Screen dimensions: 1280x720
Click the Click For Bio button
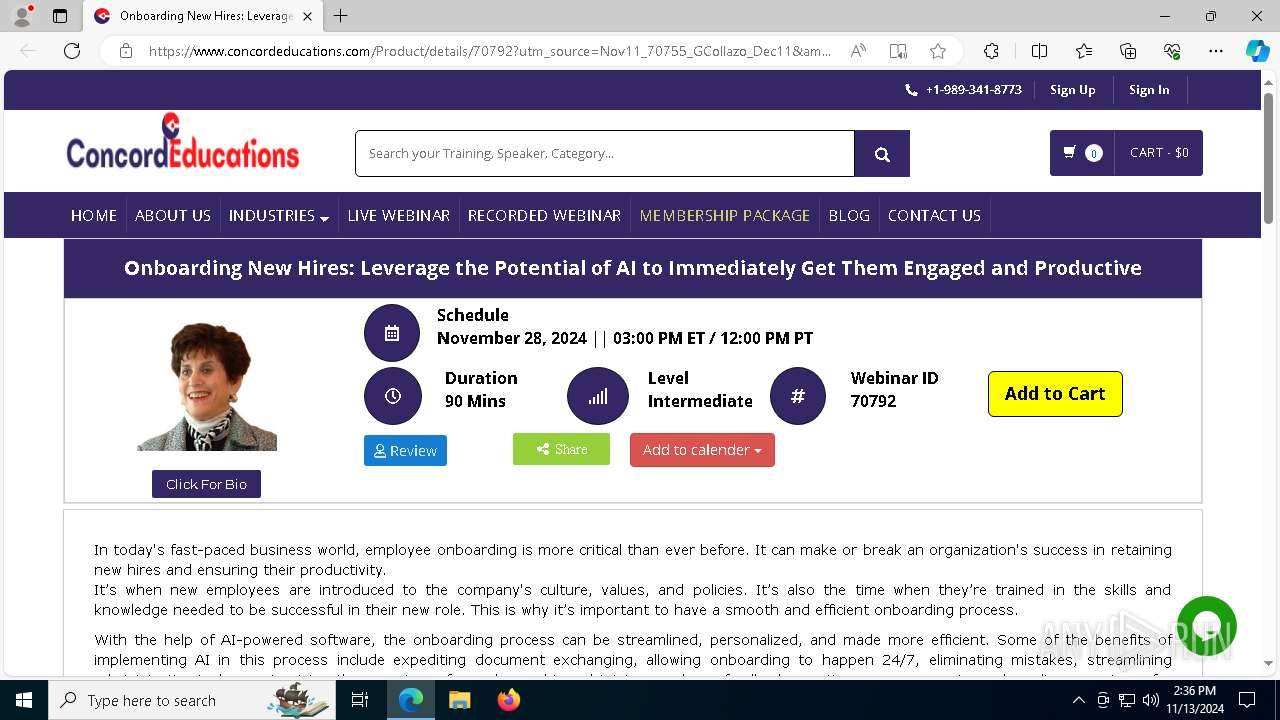[206, 484]
